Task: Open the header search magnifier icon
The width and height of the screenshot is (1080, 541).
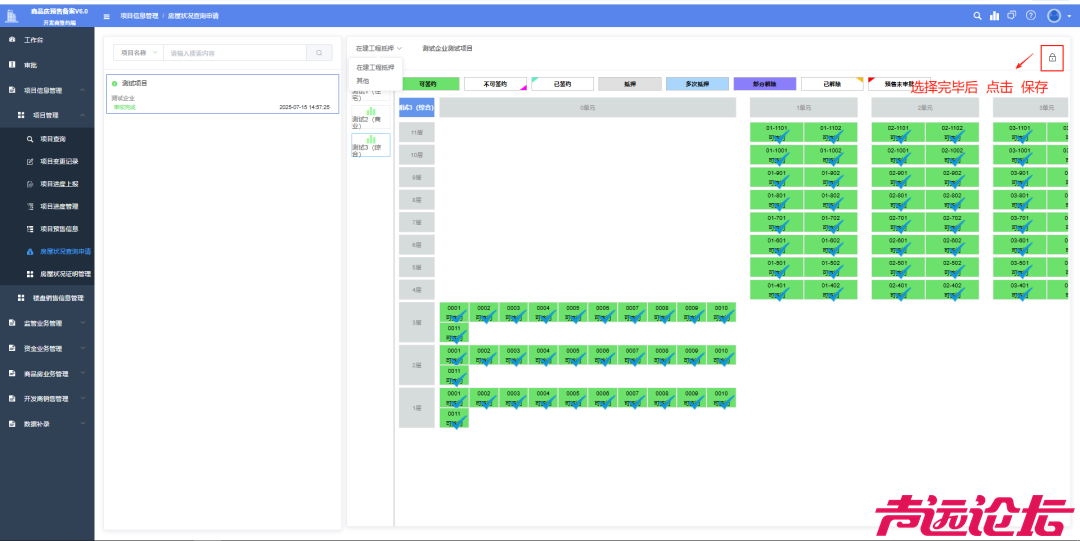Action: point(978,16)
